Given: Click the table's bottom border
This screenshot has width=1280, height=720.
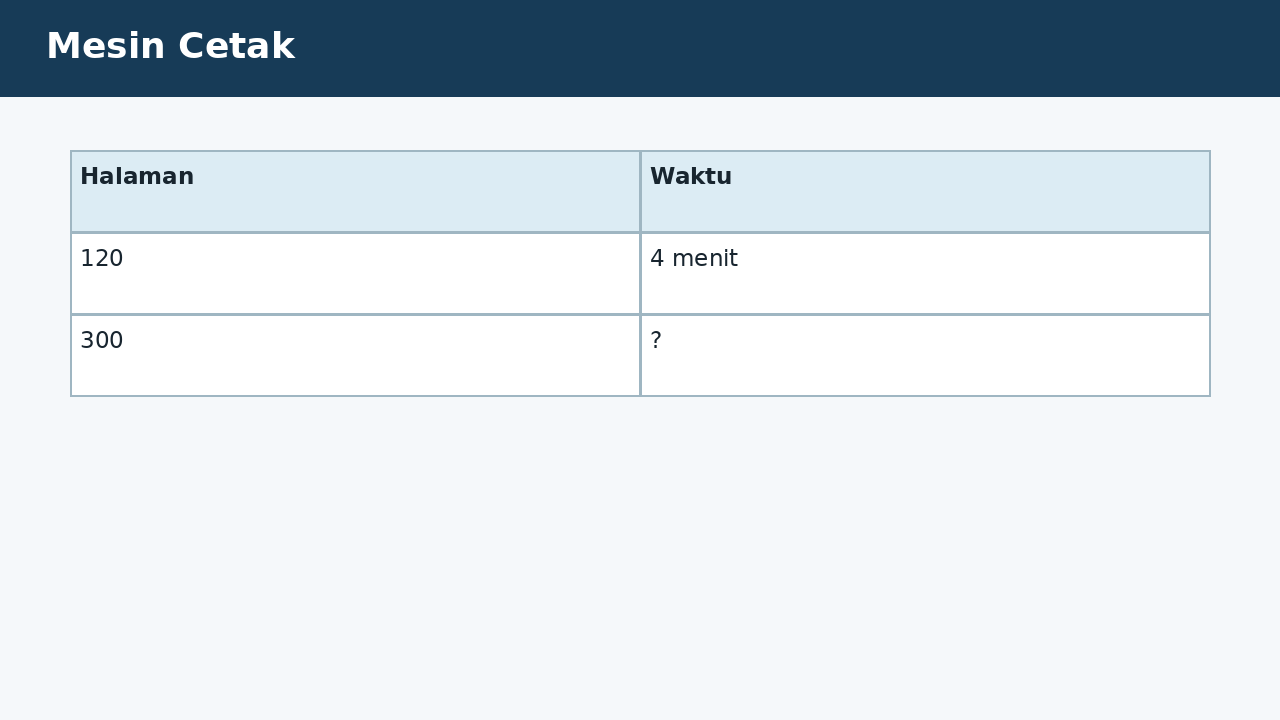Looking at the screenshot, I should [x=640, y=396].
